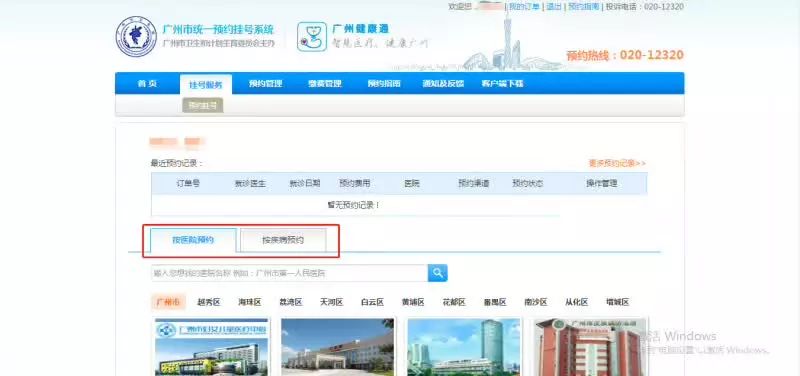
Task: Filter hospitals by 天河区
Action: point(331,302)
